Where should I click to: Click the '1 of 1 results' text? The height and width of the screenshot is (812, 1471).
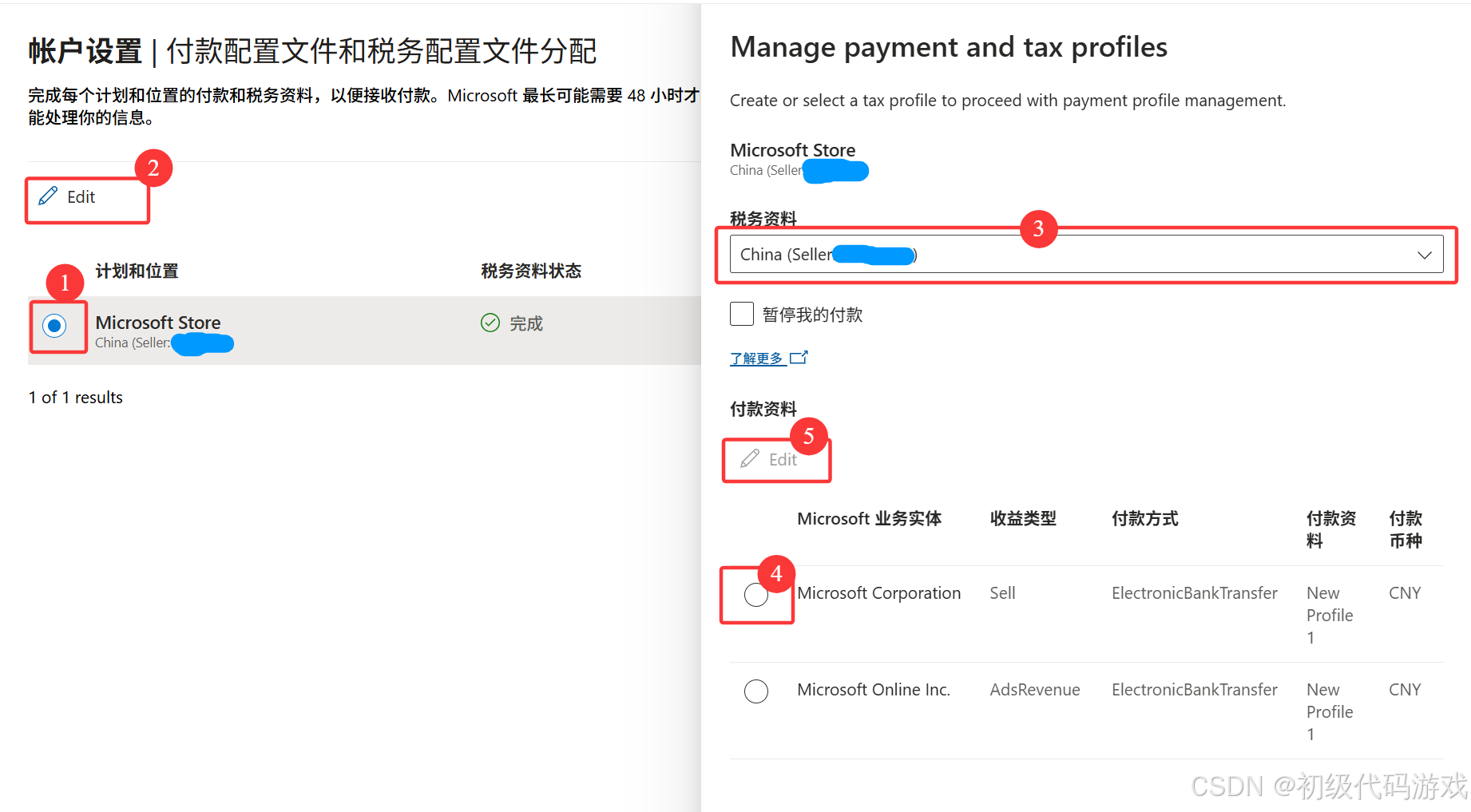click(x=76, y=397)
